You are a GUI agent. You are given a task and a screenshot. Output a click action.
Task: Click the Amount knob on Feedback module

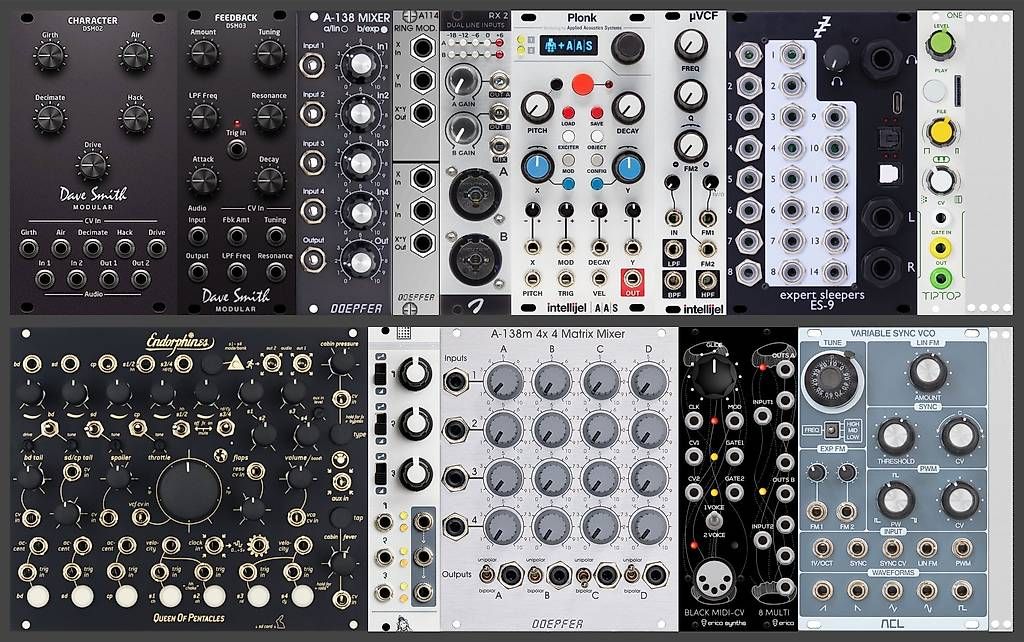pos(204,54)
